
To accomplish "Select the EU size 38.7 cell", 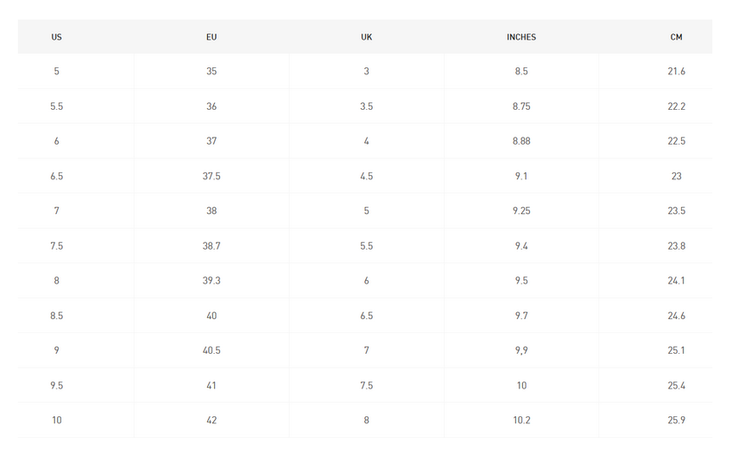I will click(x=211, y=246).
